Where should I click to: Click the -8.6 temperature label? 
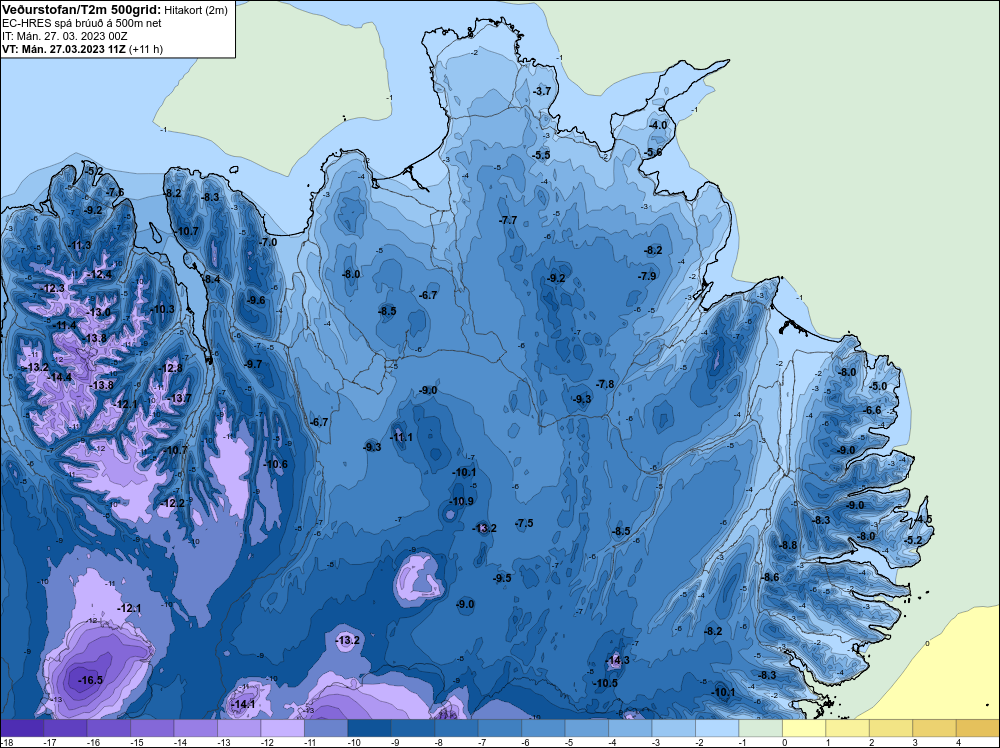coord(770,577)
